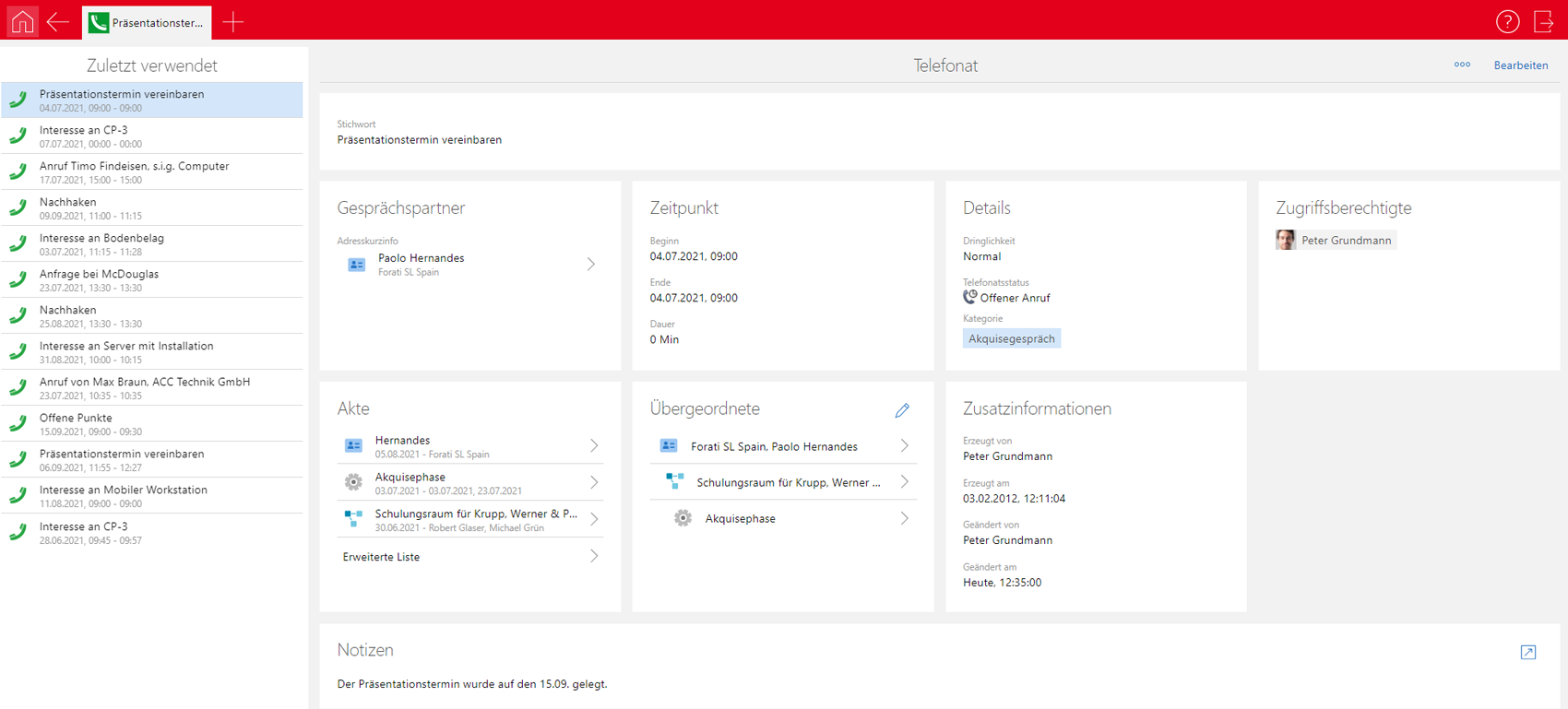Click the back arrow icon
The height and width of the screenshot is (709, 1568).
[58, 21]
